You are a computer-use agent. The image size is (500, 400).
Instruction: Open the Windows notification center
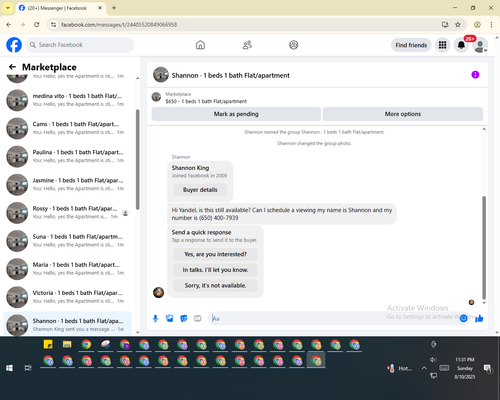[488, 368]
